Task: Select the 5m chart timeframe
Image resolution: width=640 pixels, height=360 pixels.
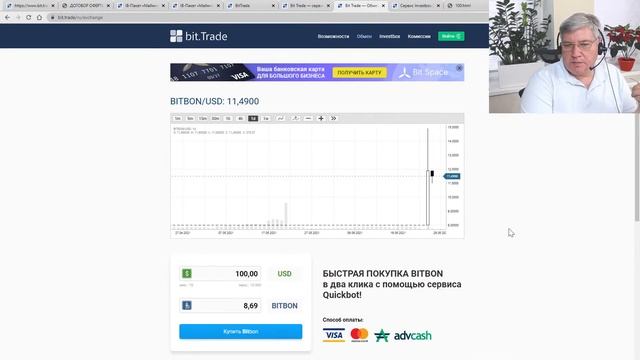Action: point(190,118)
